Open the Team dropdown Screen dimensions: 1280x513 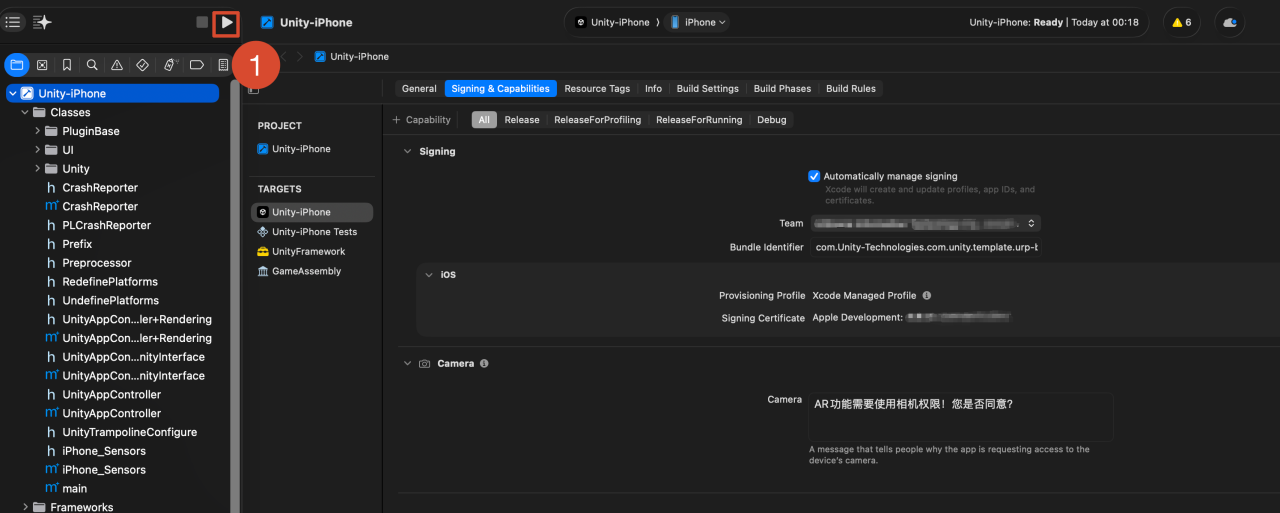(x=926, y=223)
